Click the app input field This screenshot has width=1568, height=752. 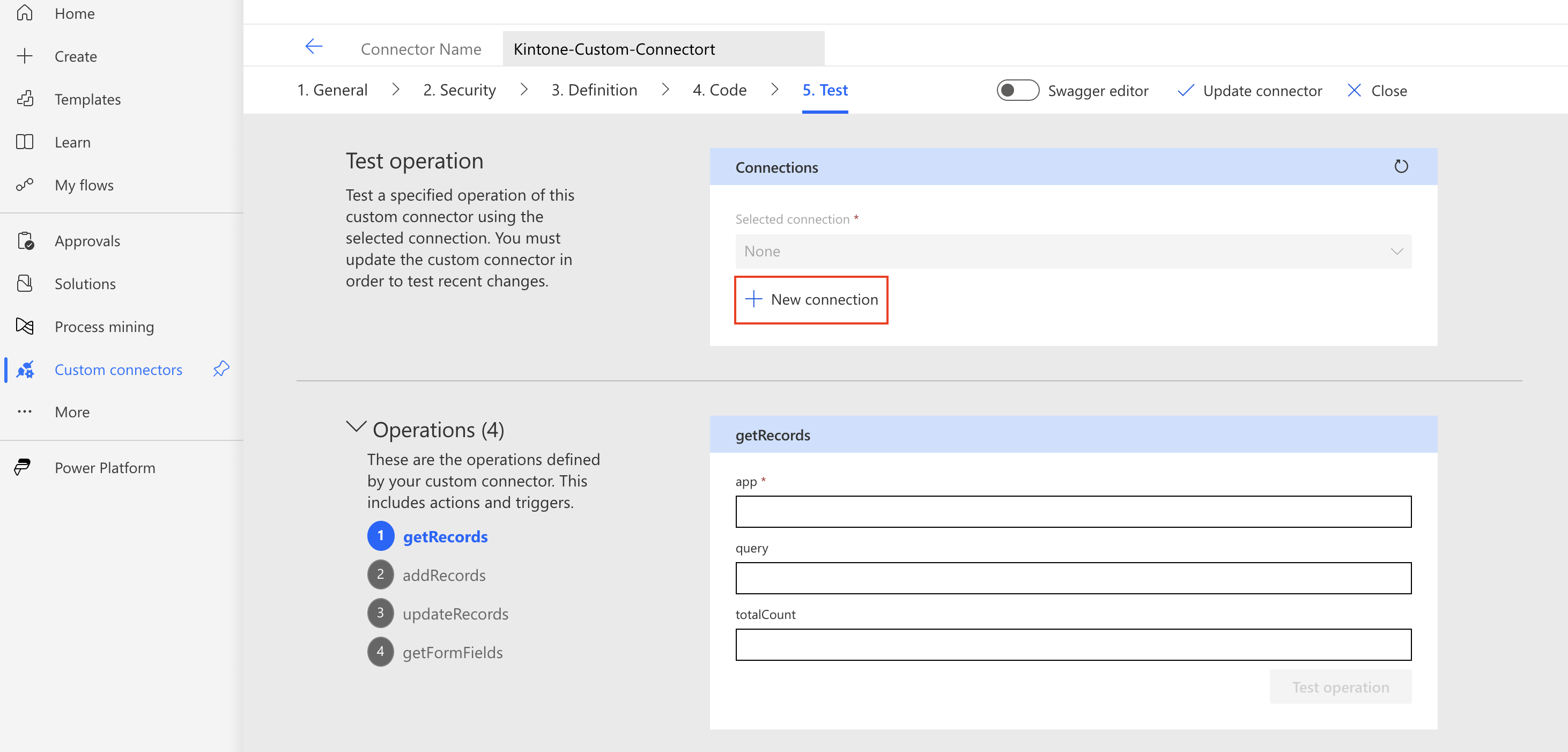[x=1073, y=512]
